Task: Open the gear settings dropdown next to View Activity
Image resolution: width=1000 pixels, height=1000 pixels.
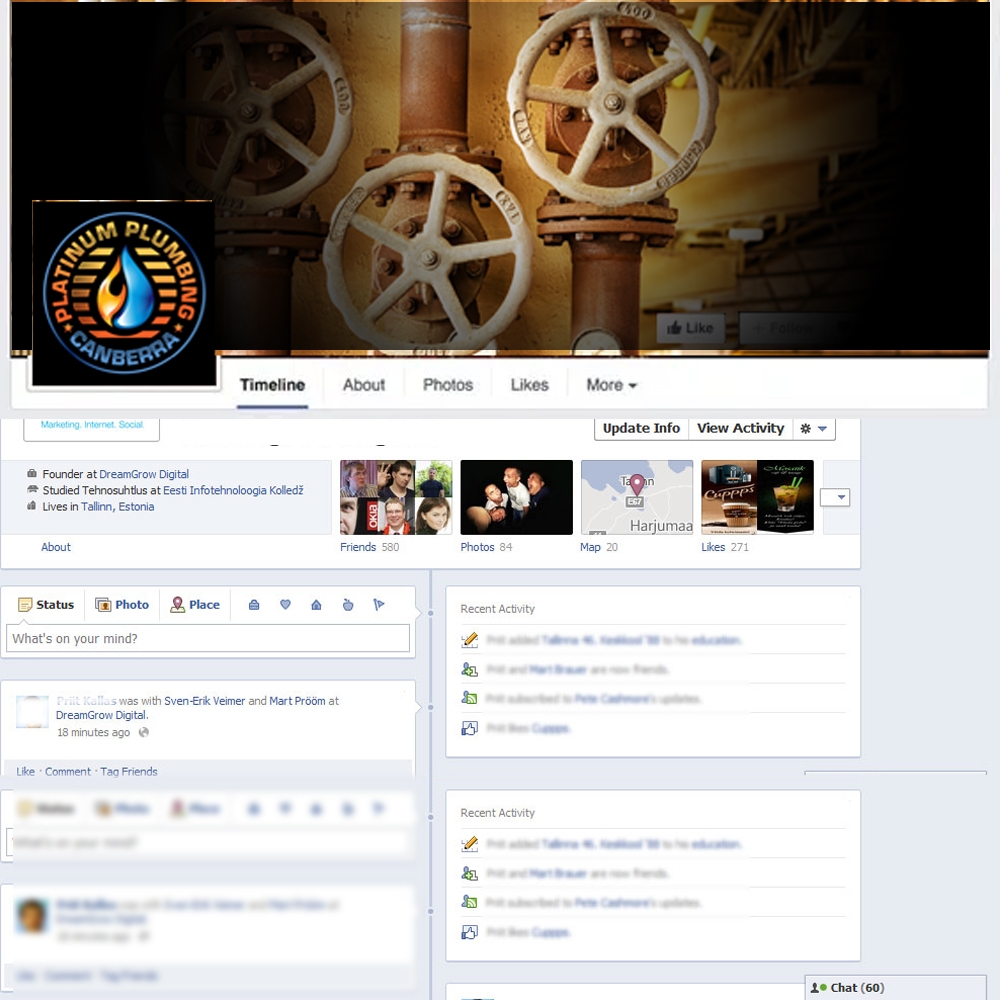Action: tap(813, 429)
